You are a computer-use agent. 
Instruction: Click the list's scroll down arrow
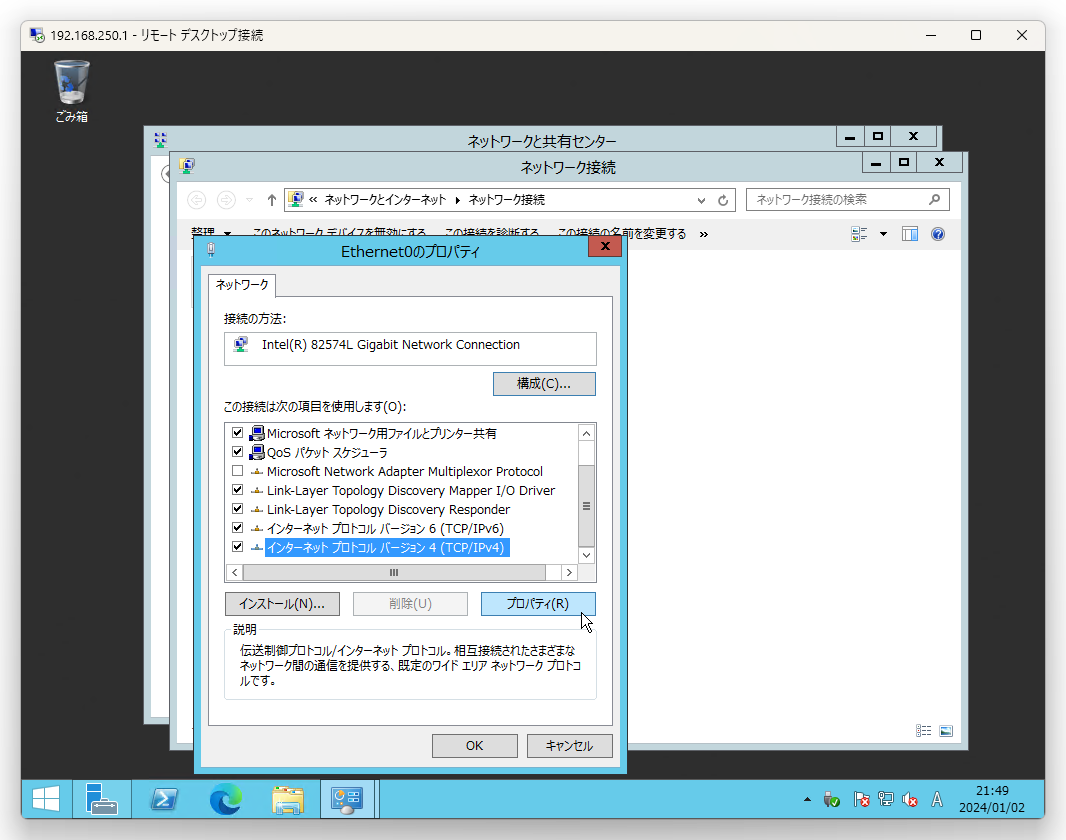[x=586, y=555]
